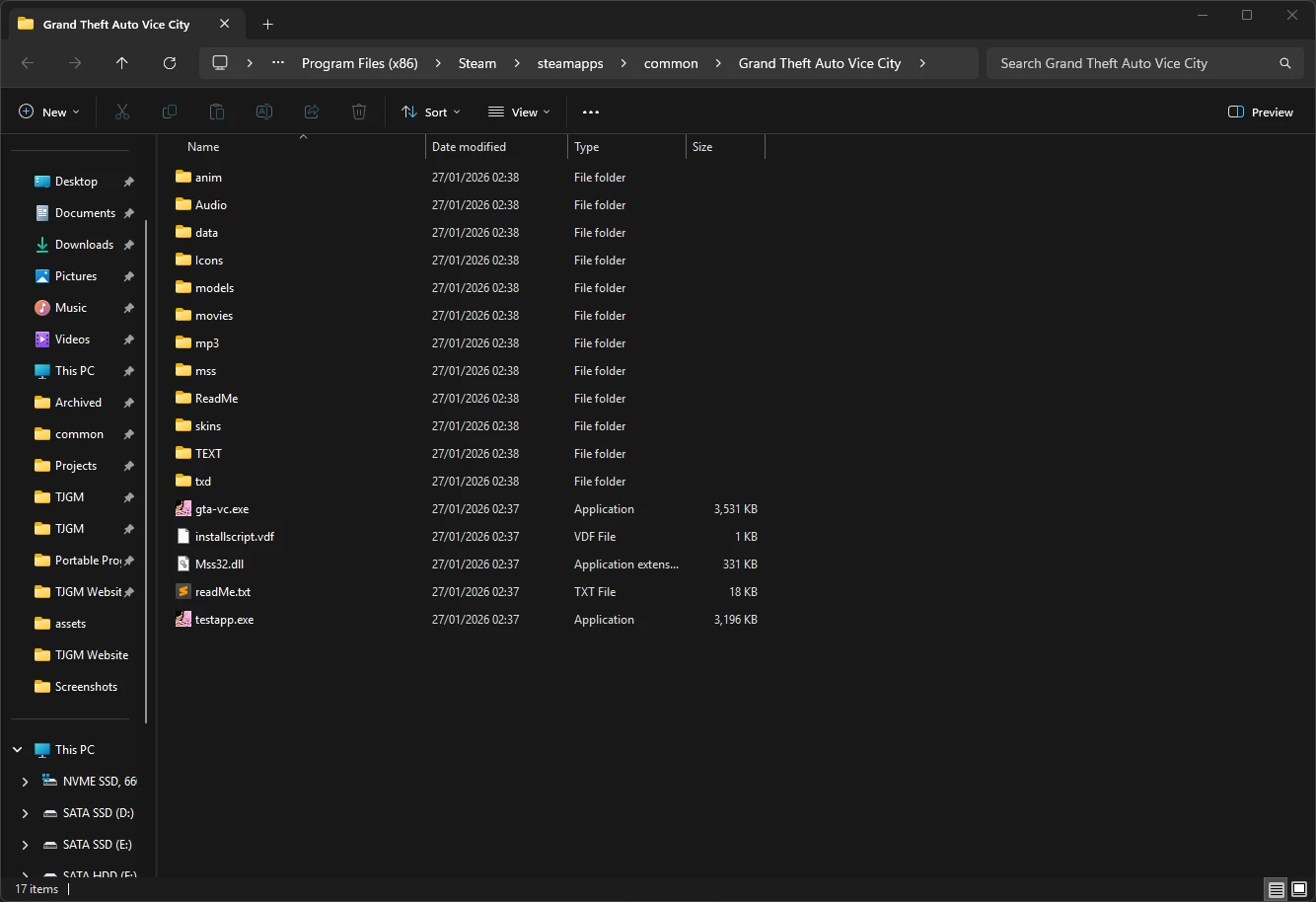Open the View dropdown

click(x=518, y=112)
